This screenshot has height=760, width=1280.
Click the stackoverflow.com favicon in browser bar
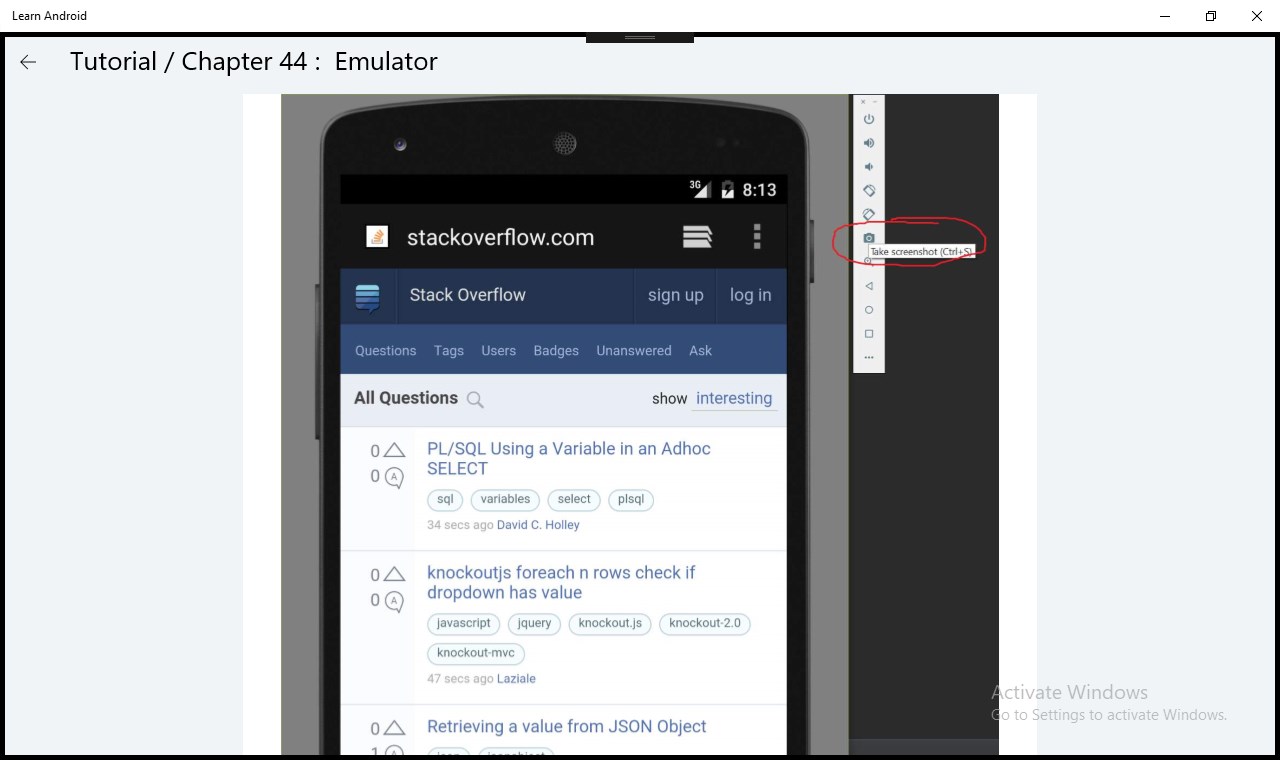coord(377,237)
